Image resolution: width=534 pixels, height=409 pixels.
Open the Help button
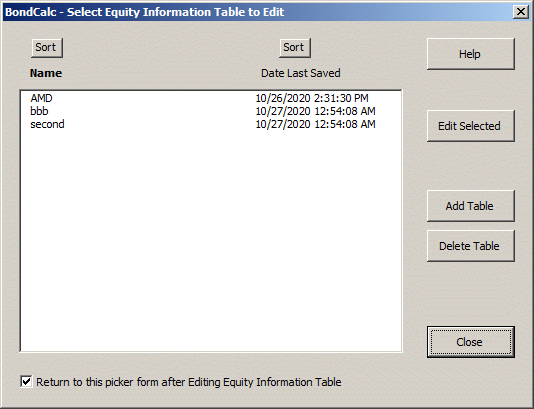471,54
